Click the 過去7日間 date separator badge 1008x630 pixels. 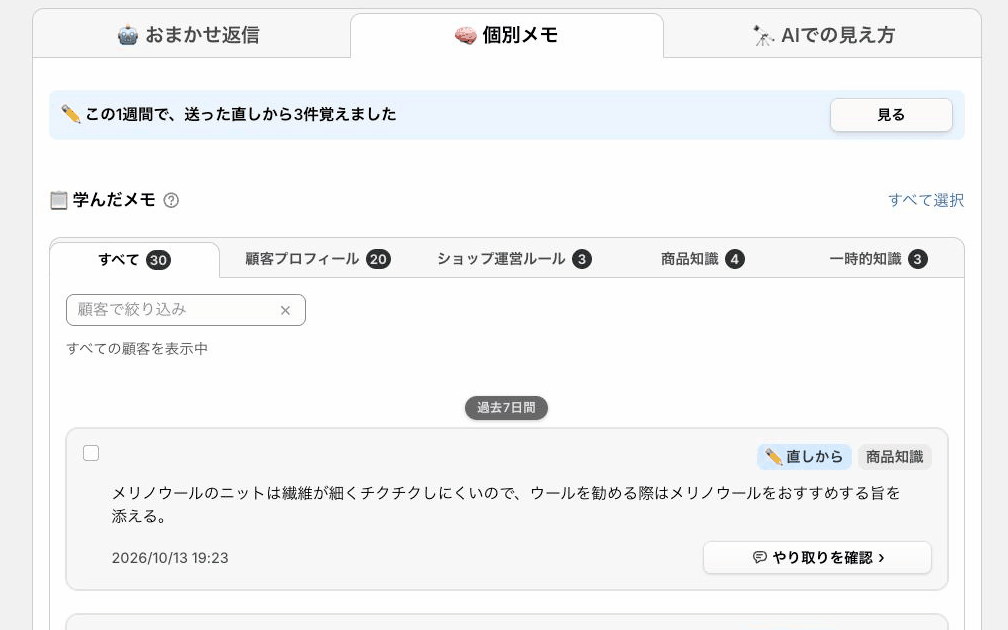[506, 408]
